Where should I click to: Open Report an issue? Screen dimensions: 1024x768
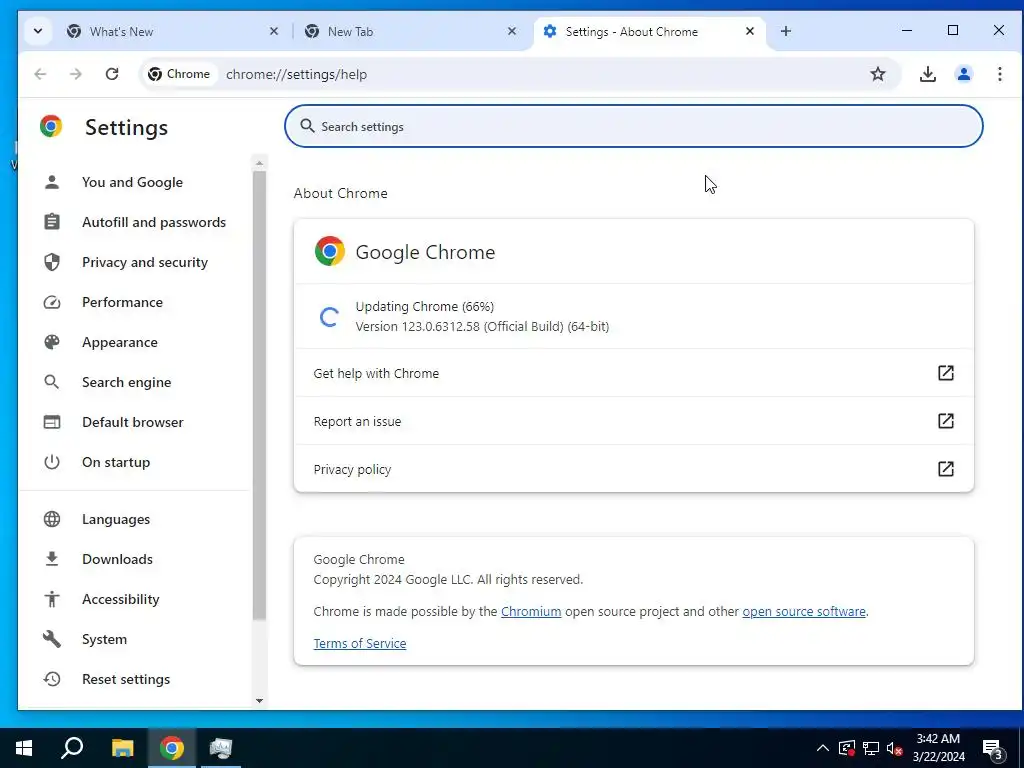(633, 421)
